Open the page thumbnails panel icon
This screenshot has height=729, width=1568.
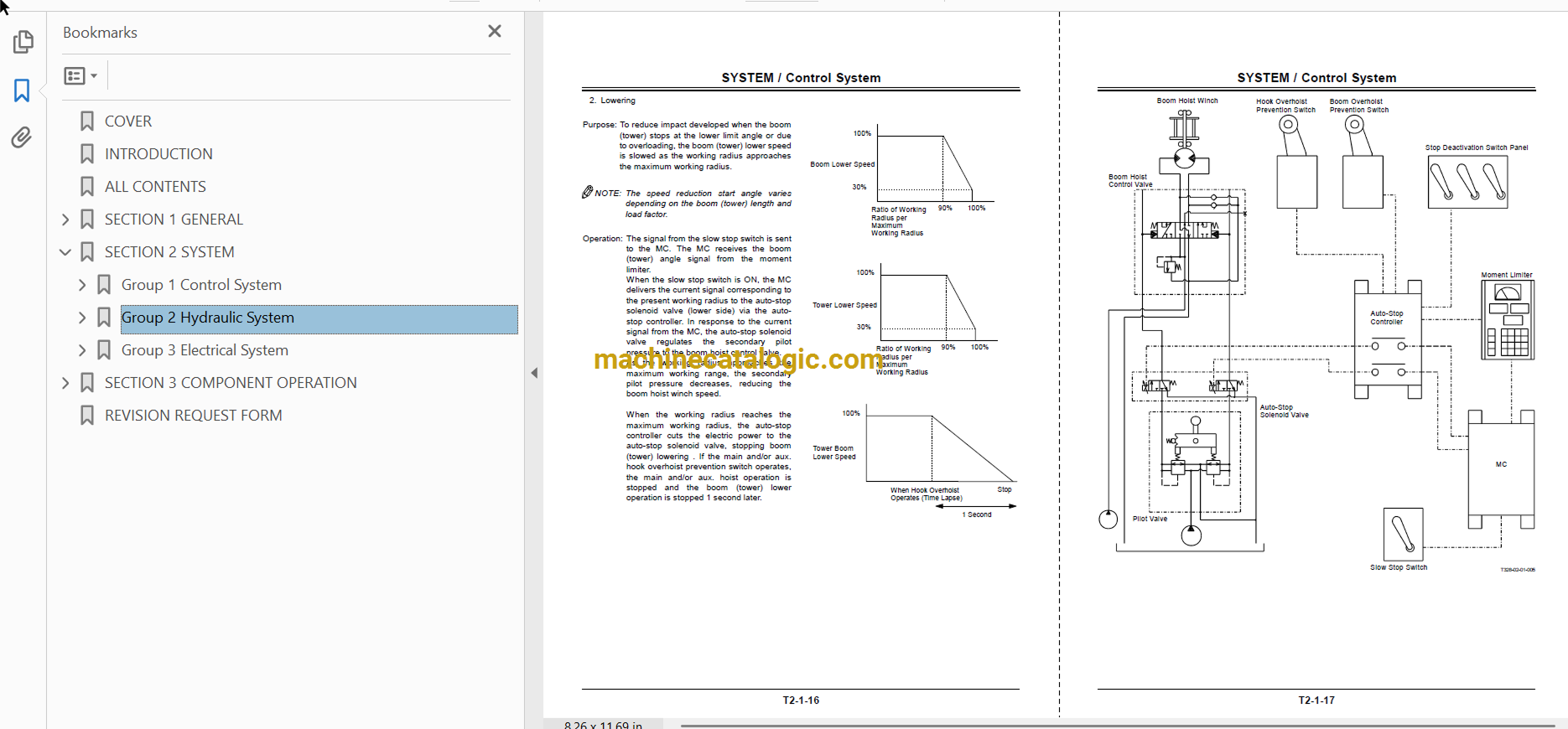(x=23, y=42)
